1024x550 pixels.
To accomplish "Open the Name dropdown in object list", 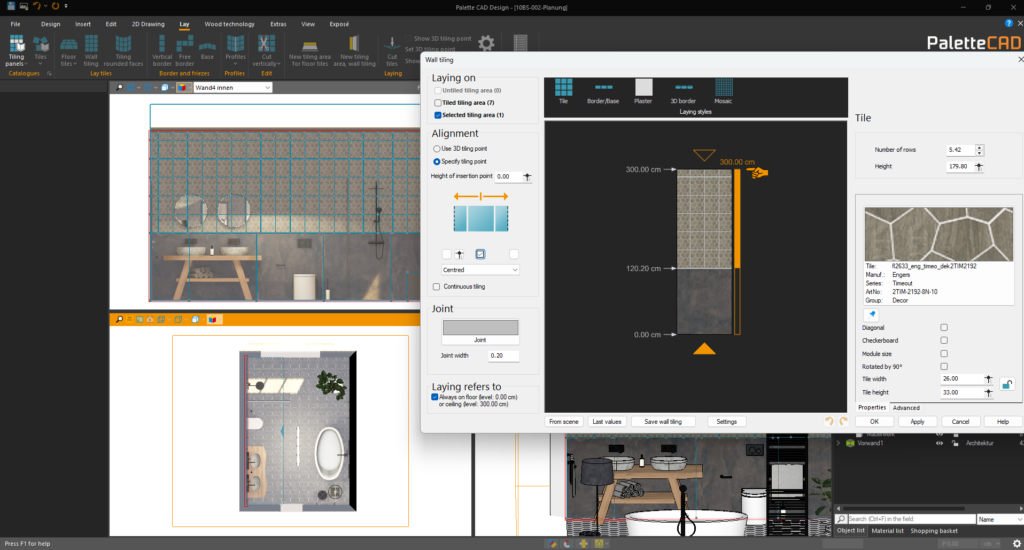I will 997,519.
